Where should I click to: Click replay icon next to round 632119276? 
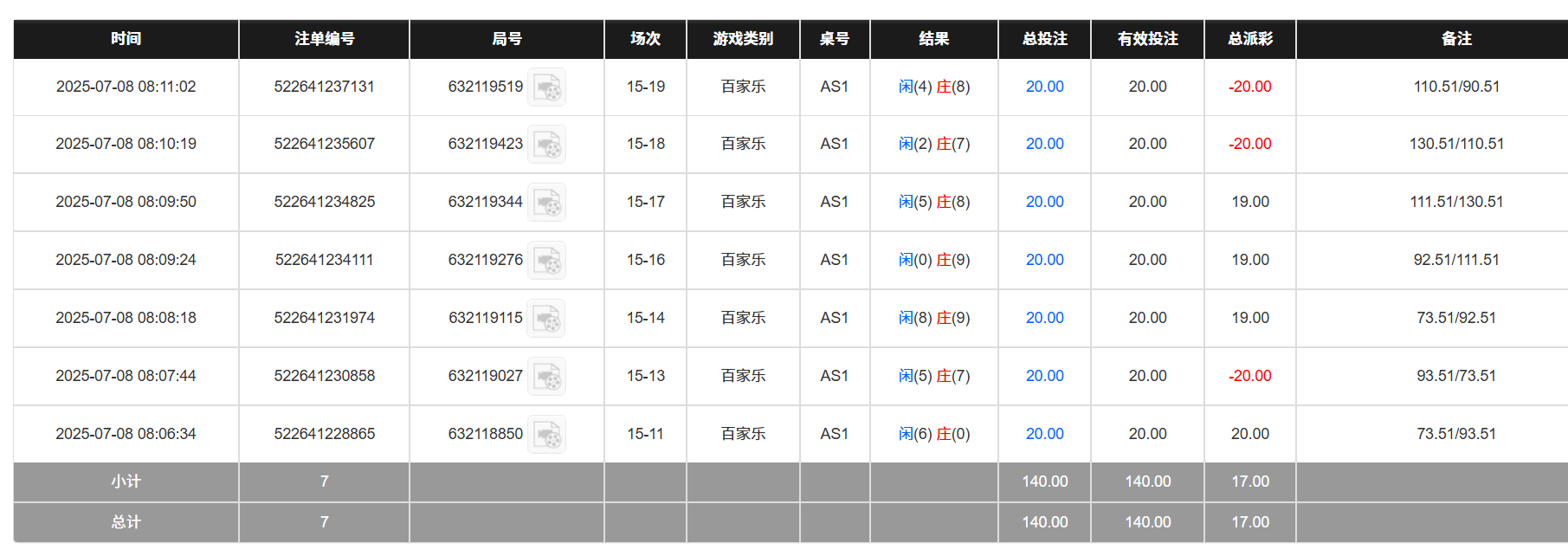click(547, 261)
